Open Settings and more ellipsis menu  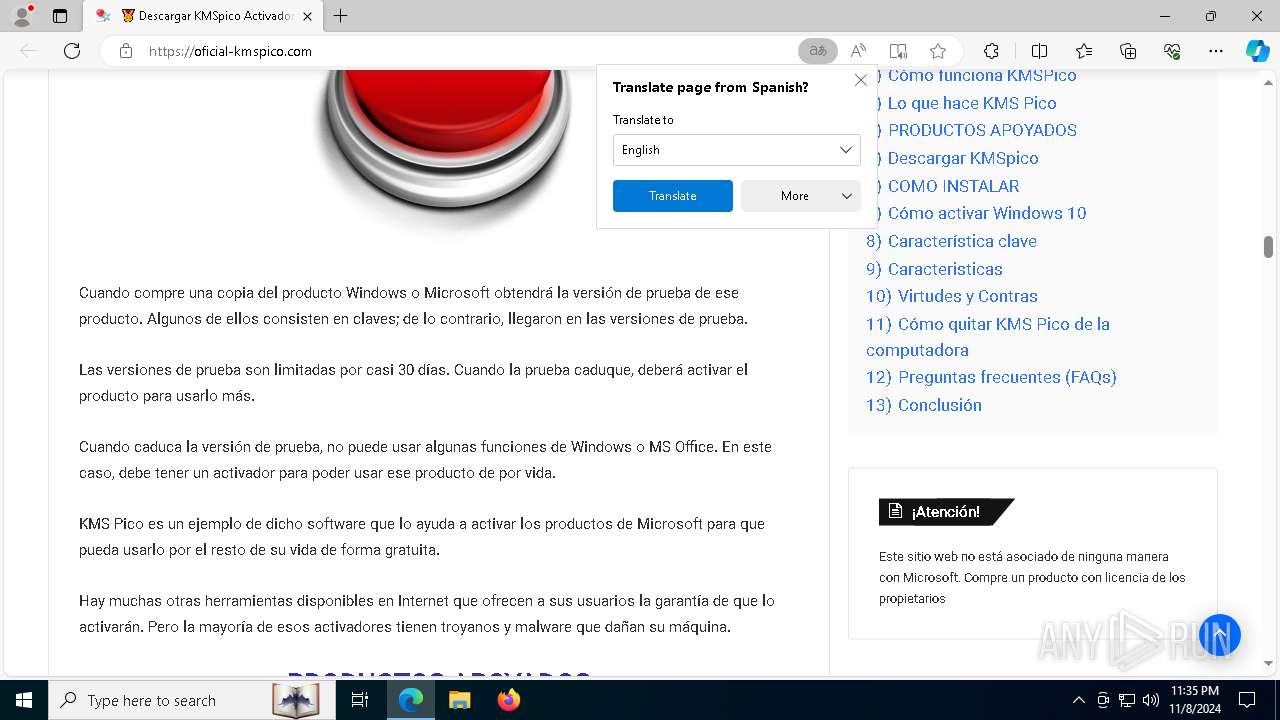pyautogui.click(x=1216, y=51)
